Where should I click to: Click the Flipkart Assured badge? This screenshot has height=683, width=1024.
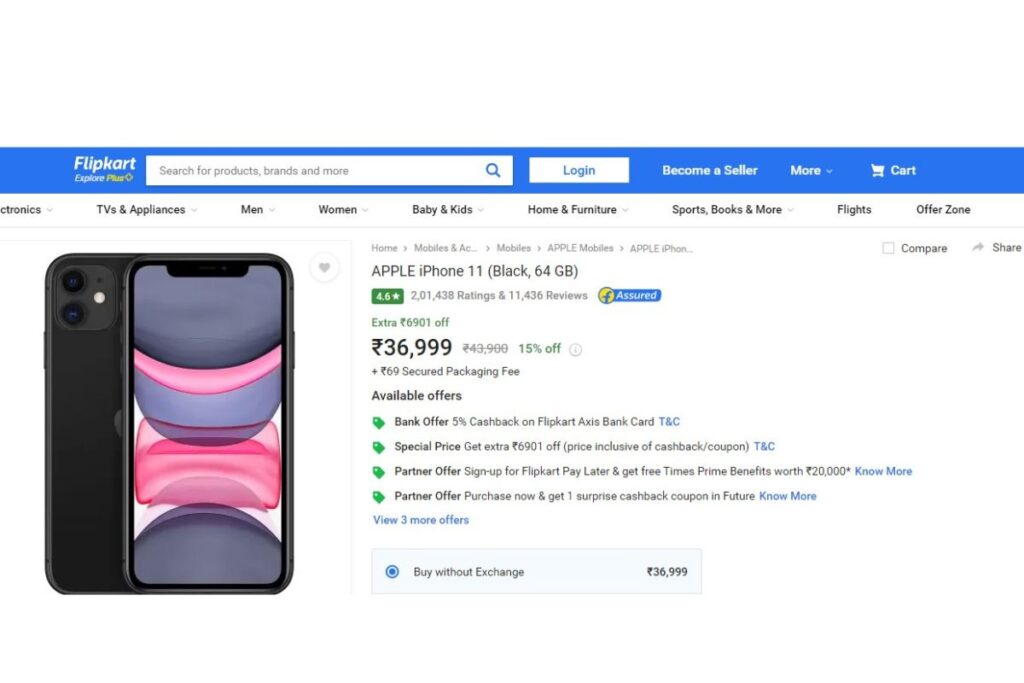click(629, 295)
